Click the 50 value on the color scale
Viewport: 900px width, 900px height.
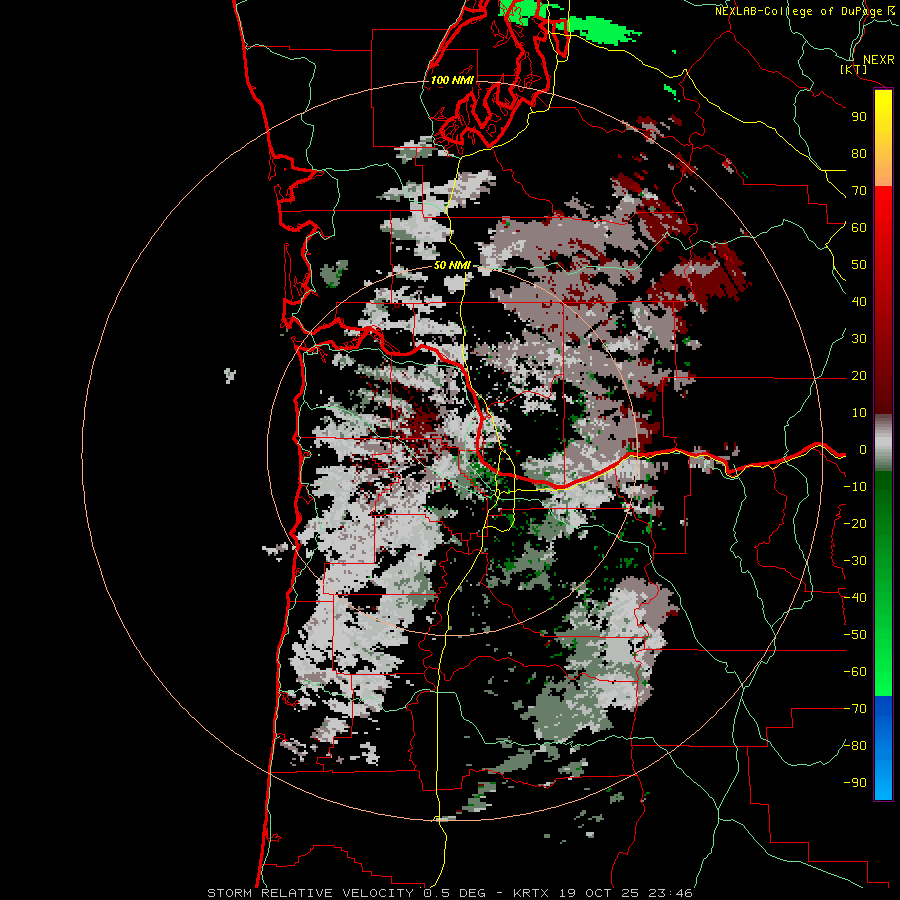coord(859,265)
